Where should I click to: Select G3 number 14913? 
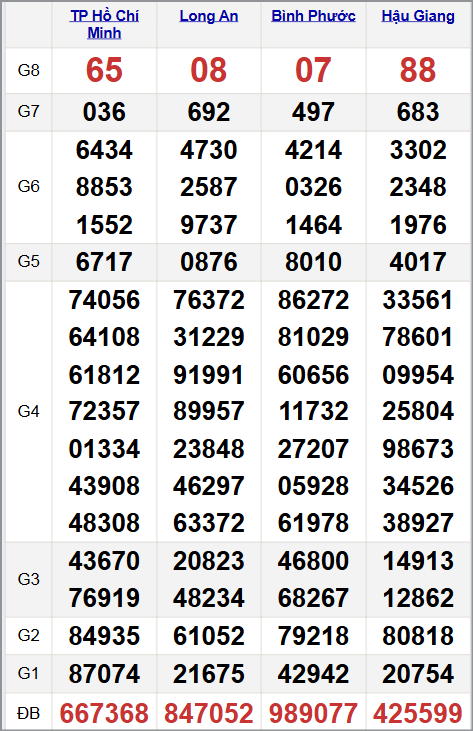pyautogui.click(x=418, y=561)
